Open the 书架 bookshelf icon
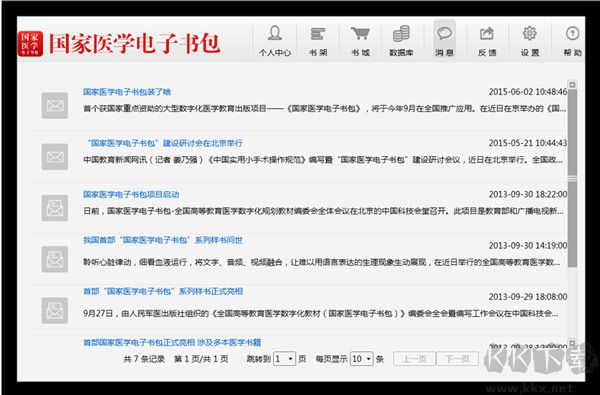 point(318,41)
